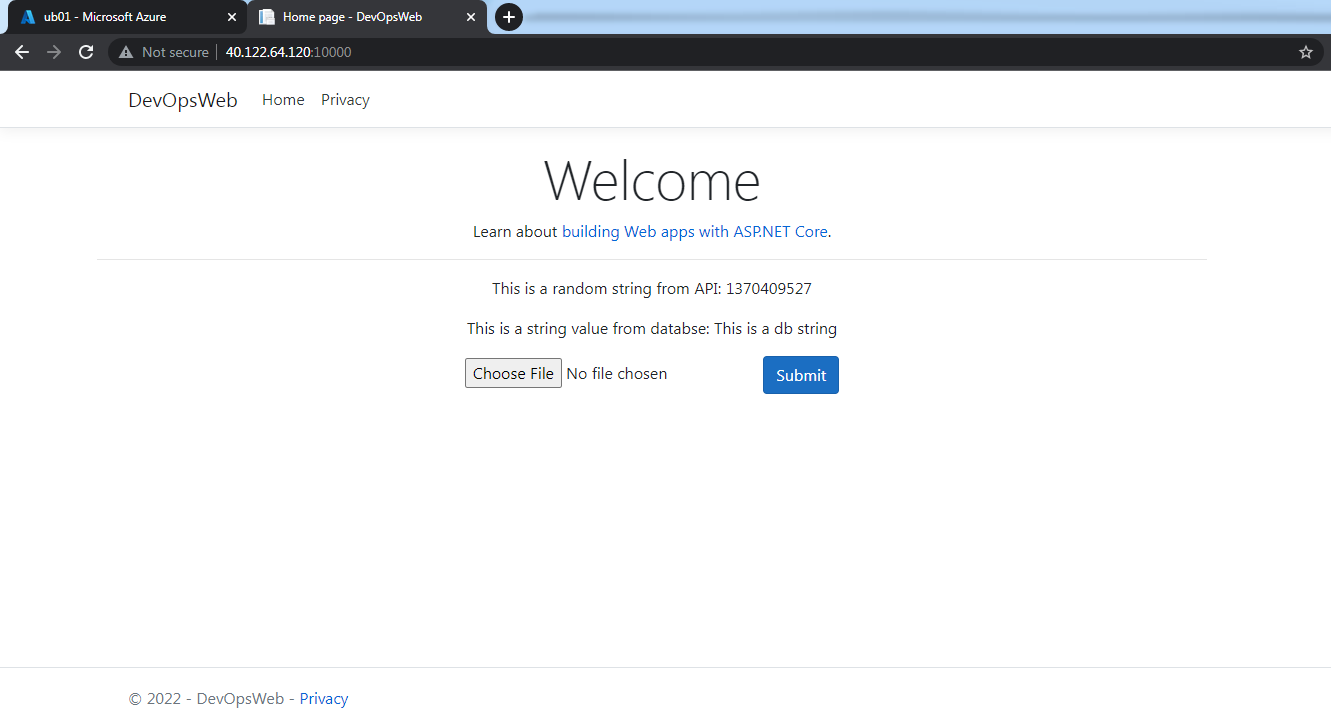The image size is (1331, 725).
Task: Open the Privacy link in the footer
Action: (324, 699)
